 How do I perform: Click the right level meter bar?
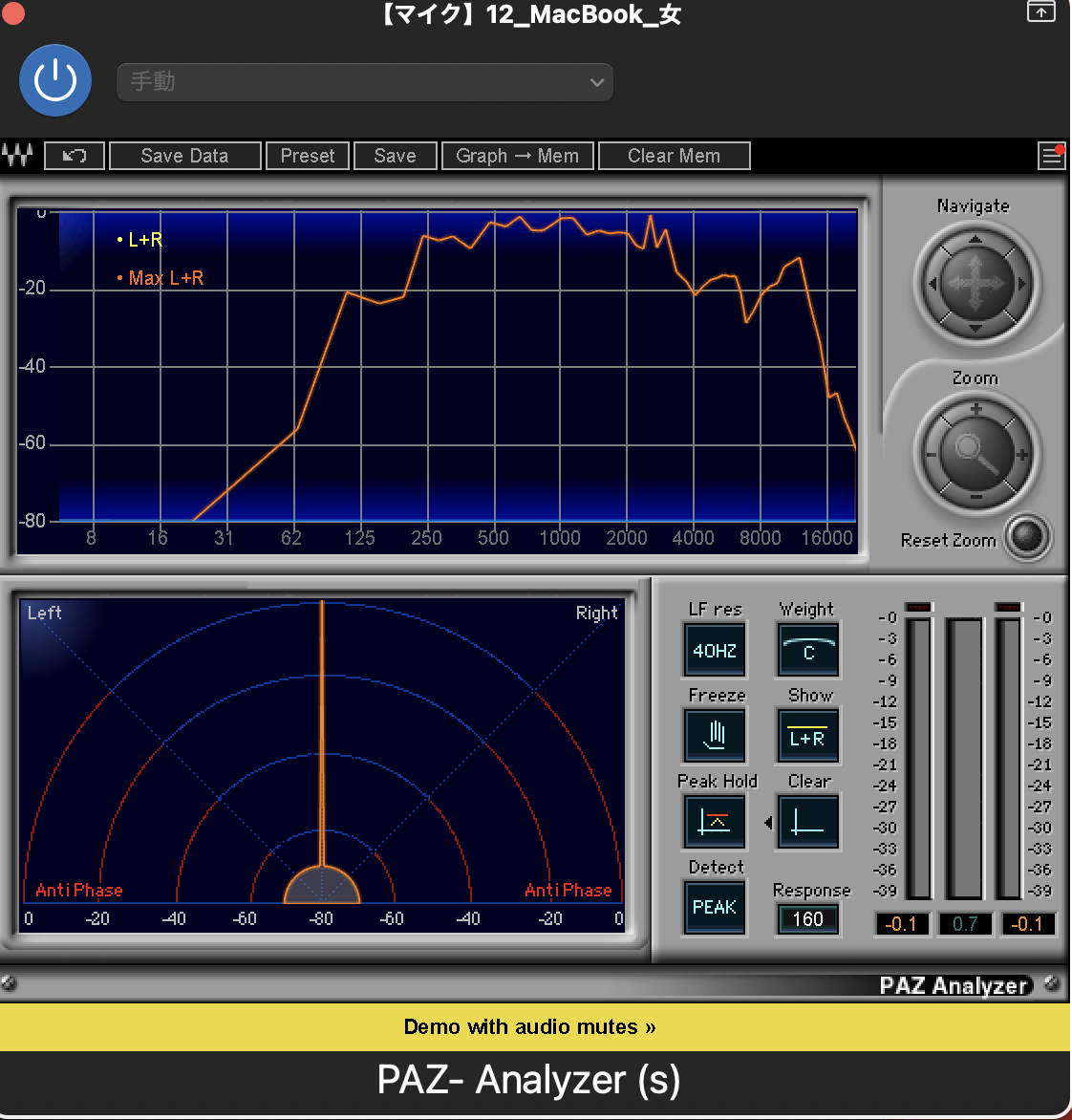pyautogui.click(x=1009, y=757)
